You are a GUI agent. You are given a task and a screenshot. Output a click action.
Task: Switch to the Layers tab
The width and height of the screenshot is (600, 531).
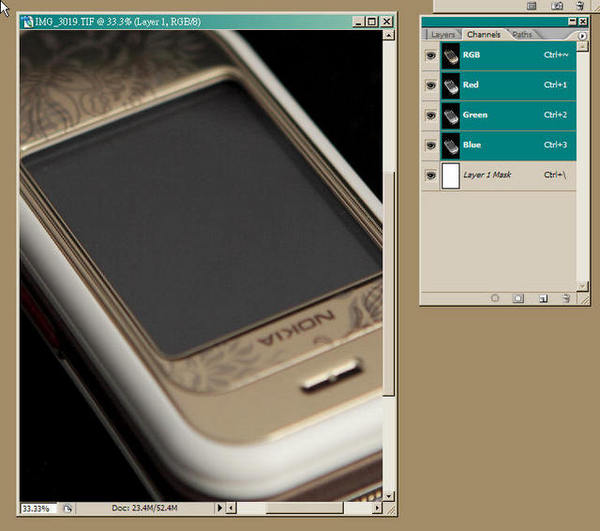click(443, 34)
